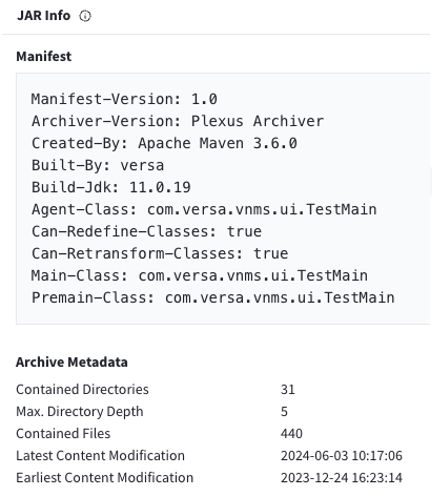This screenshot has width=432, height=497.
Task: Select the Created-By Apache Maven line
Action: point(164,143)
